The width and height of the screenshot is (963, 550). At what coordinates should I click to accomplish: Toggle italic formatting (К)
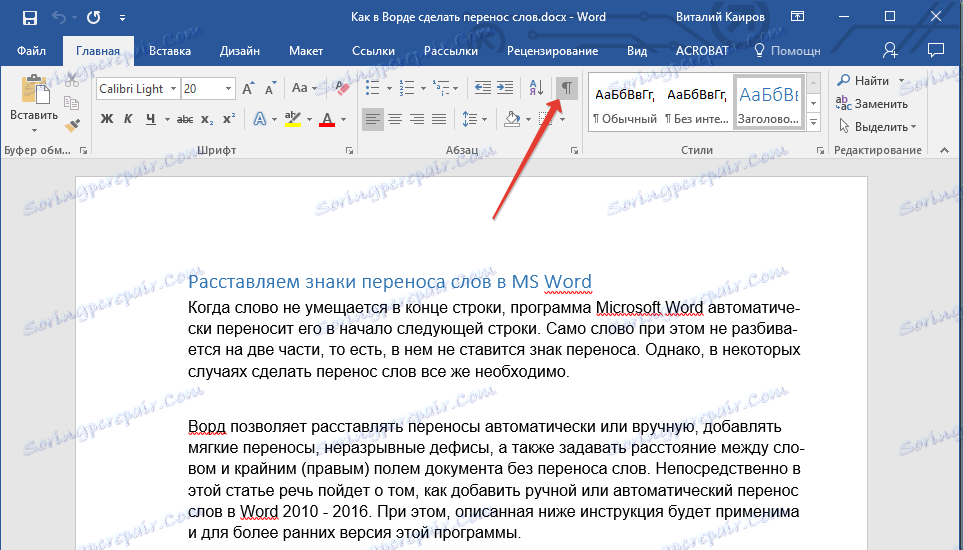[x=128, y=119]
